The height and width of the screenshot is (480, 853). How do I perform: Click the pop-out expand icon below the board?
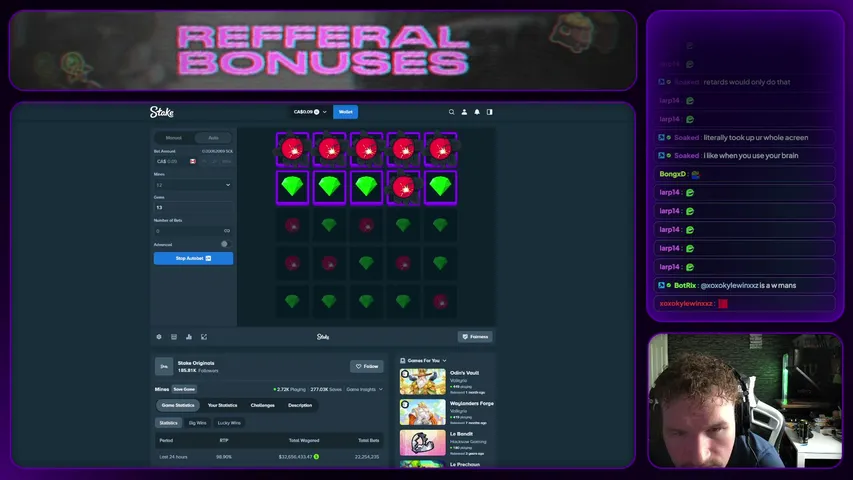[x=204, y=337]
